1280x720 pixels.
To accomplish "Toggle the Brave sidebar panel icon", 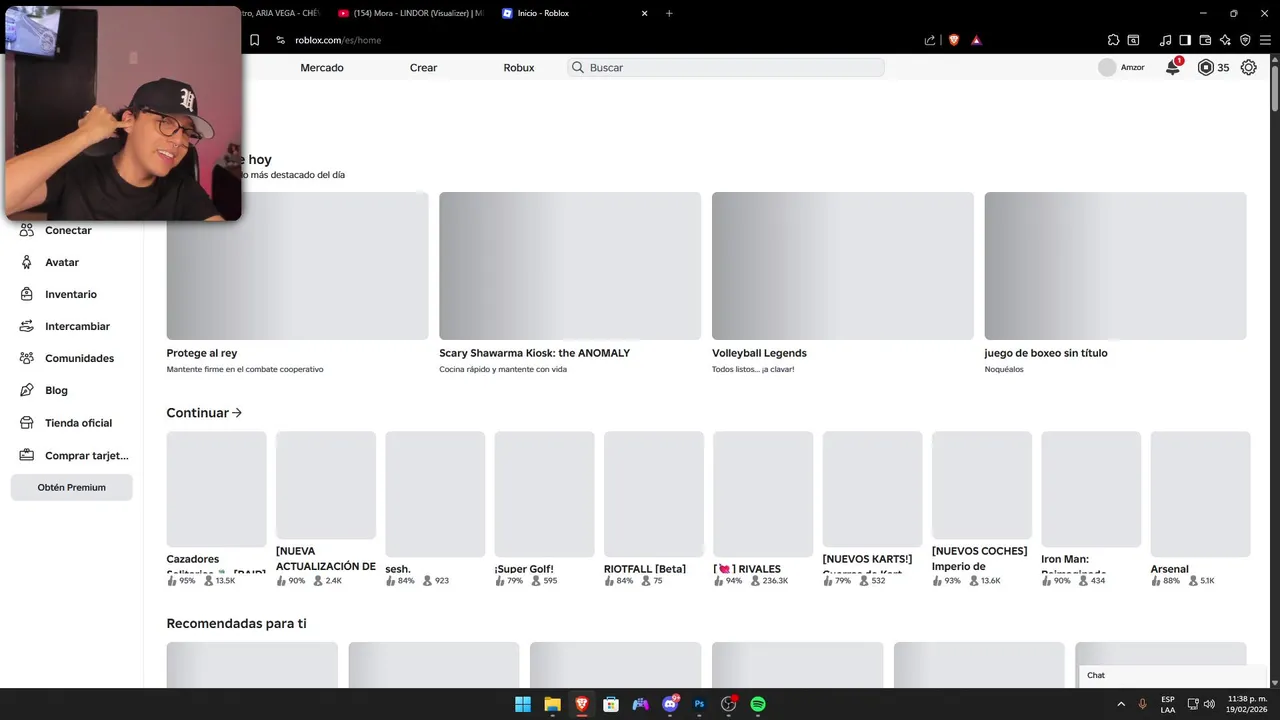I will (x=1185, y=40).
